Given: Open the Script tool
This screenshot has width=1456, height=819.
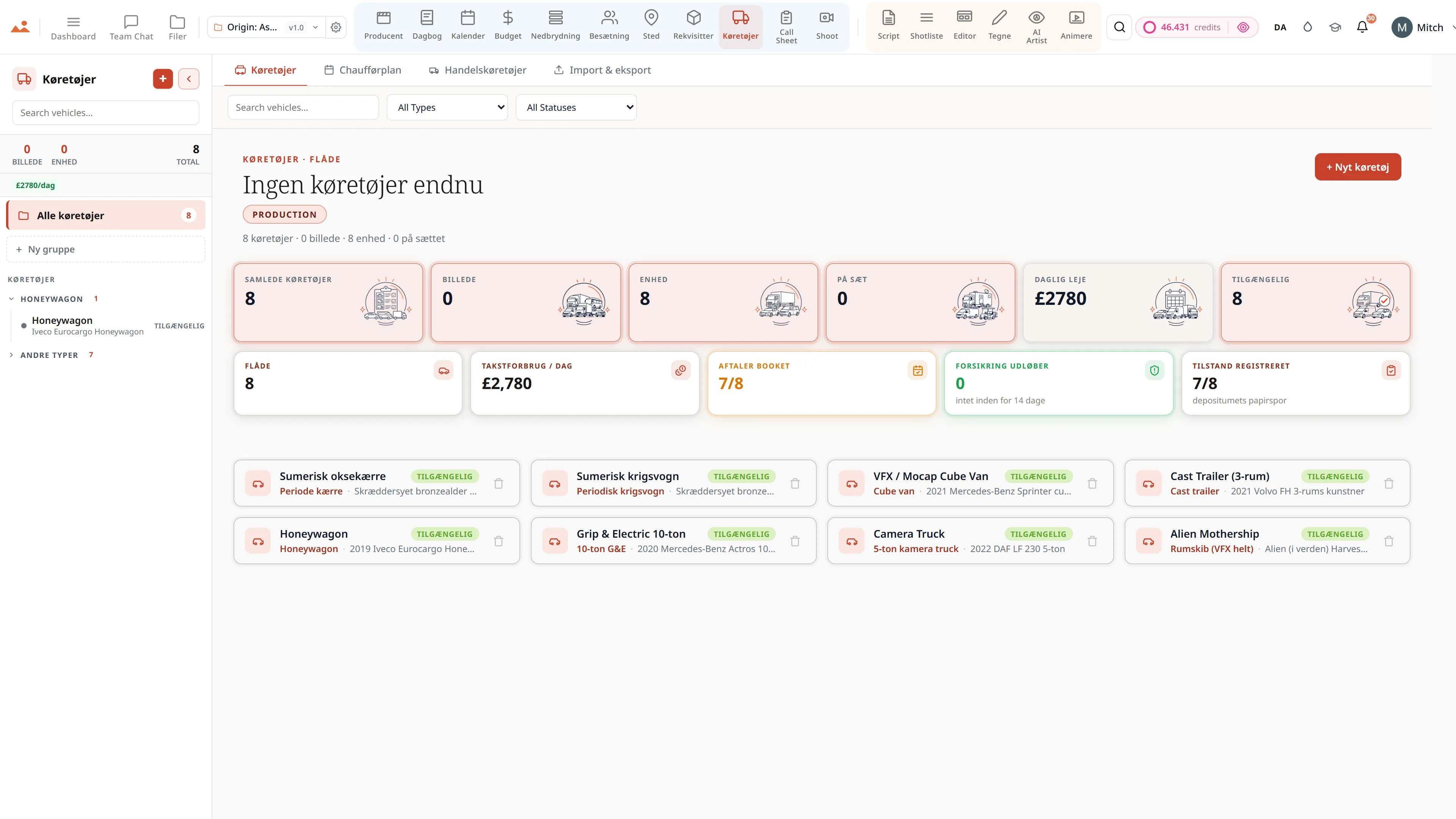Looking at the screenshot, I should pyautogui.click(x=888, y=26).
